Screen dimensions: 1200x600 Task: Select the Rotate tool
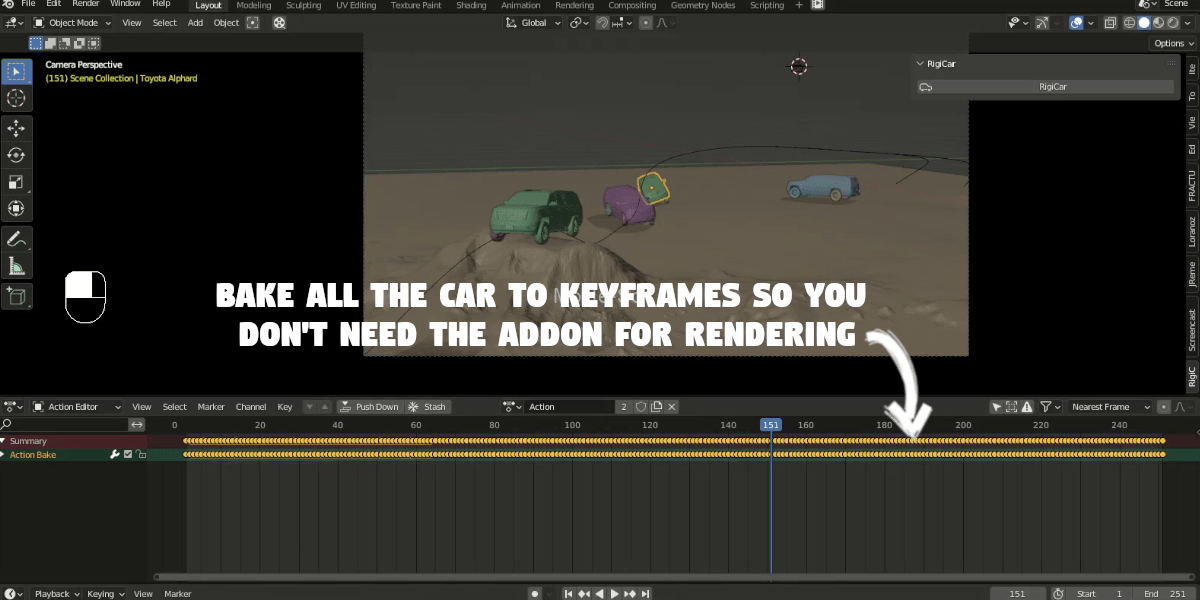pyautogui.click(x=16, y=155)
